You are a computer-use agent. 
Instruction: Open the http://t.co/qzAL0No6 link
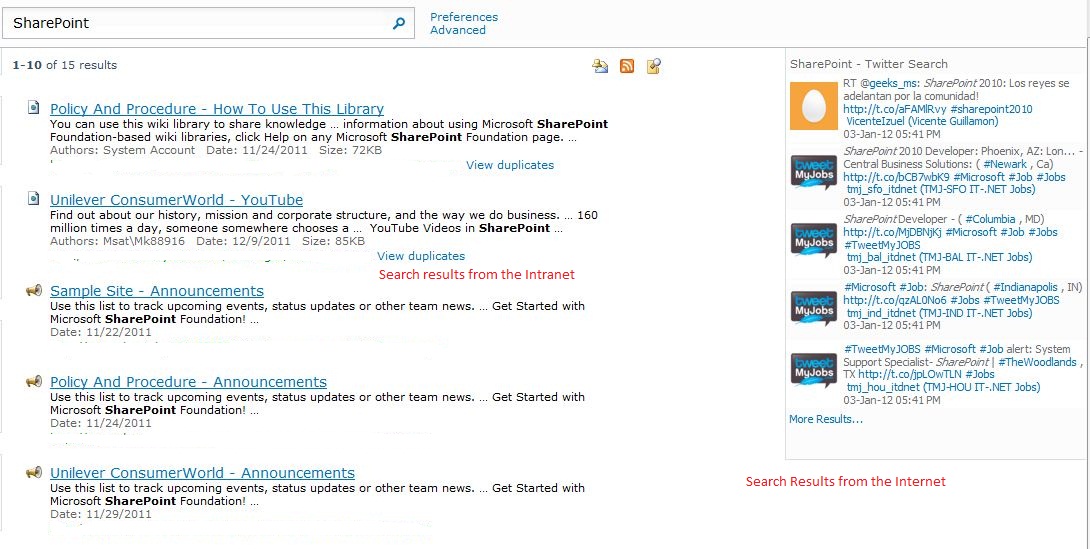pos(895,300)
